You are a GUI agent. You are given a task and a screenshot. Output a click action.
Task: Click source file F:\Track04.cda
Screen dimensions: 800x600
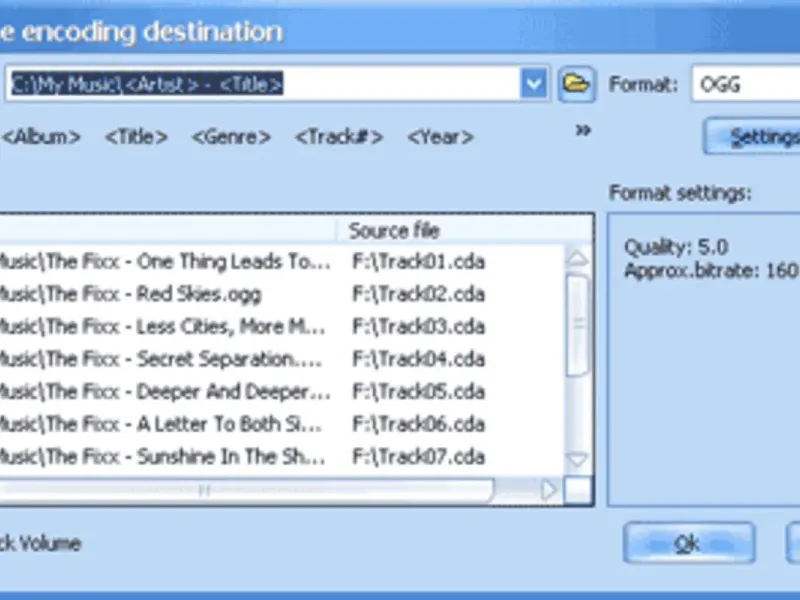[x=418, y=359]
